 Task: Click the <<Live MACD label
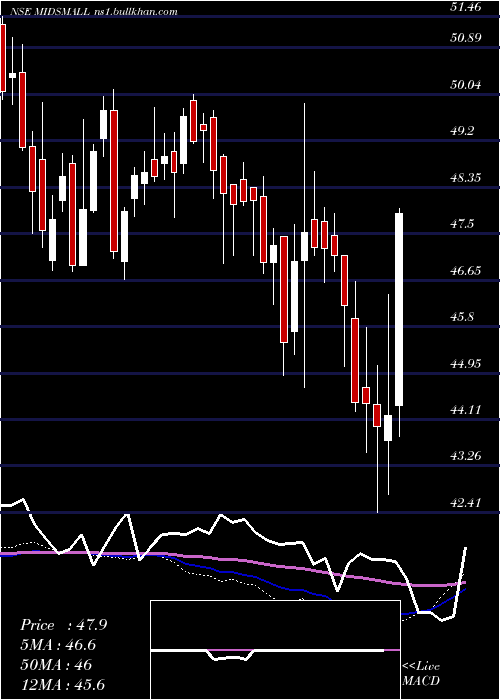tap(421, 673)
